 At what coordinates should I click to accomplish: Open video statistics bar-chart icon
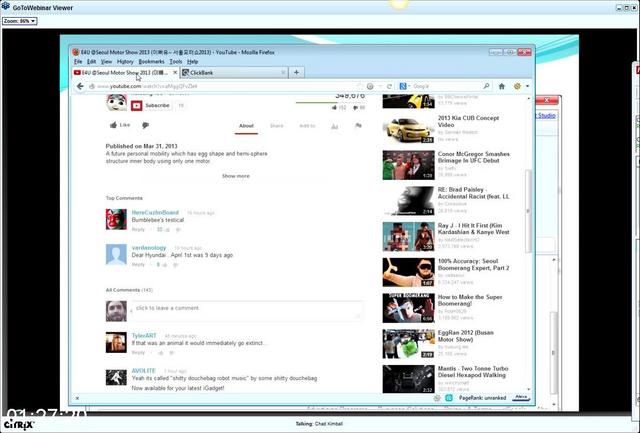coord(335,126)
